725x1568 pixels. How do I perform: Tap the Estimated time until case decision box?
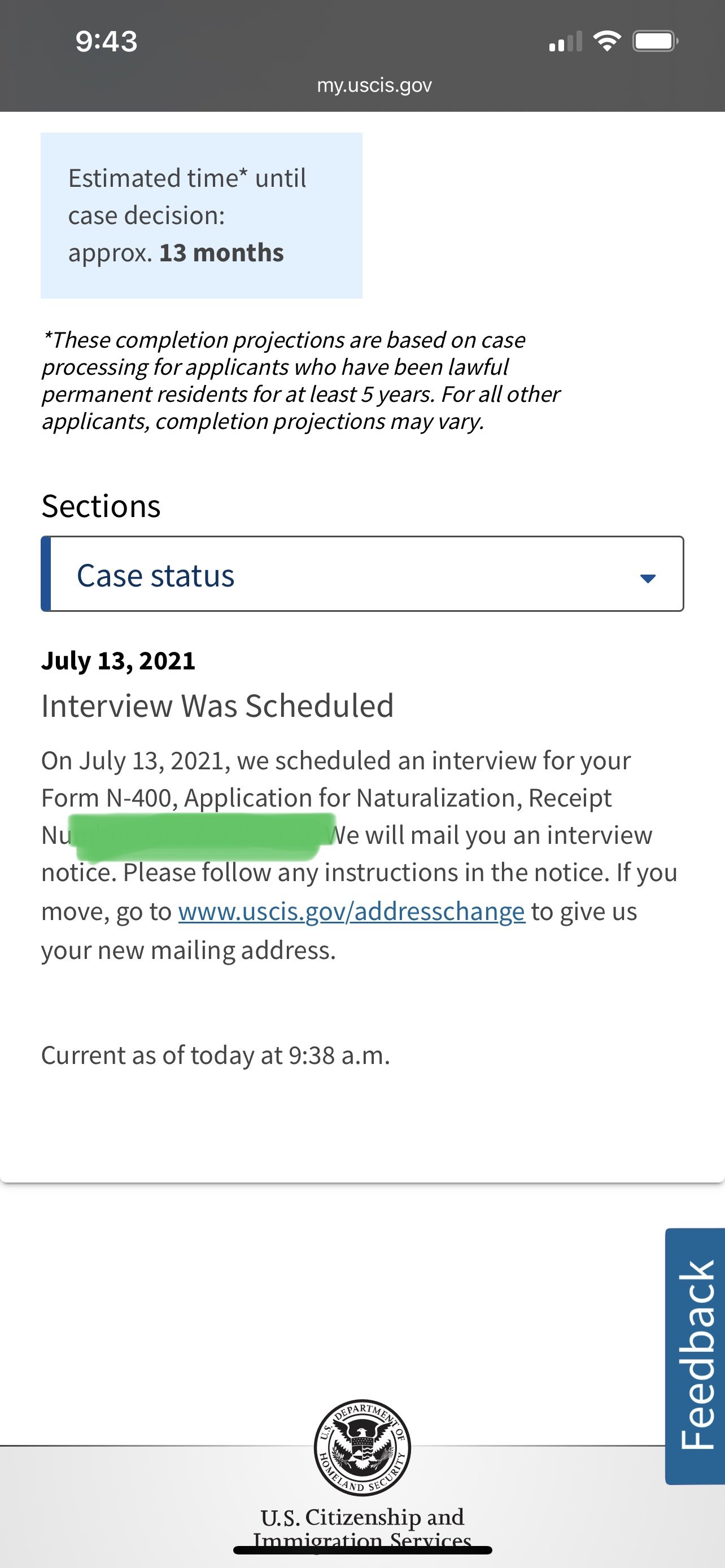(x=202, y=216)
